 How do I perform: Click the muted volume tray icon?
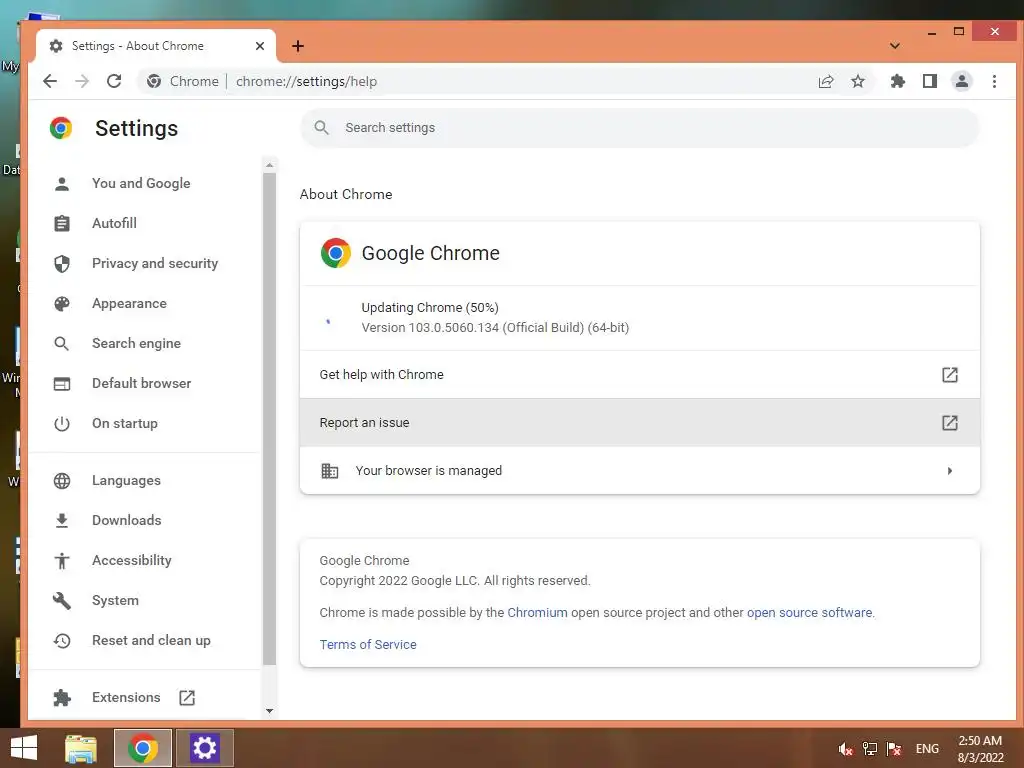846,749
